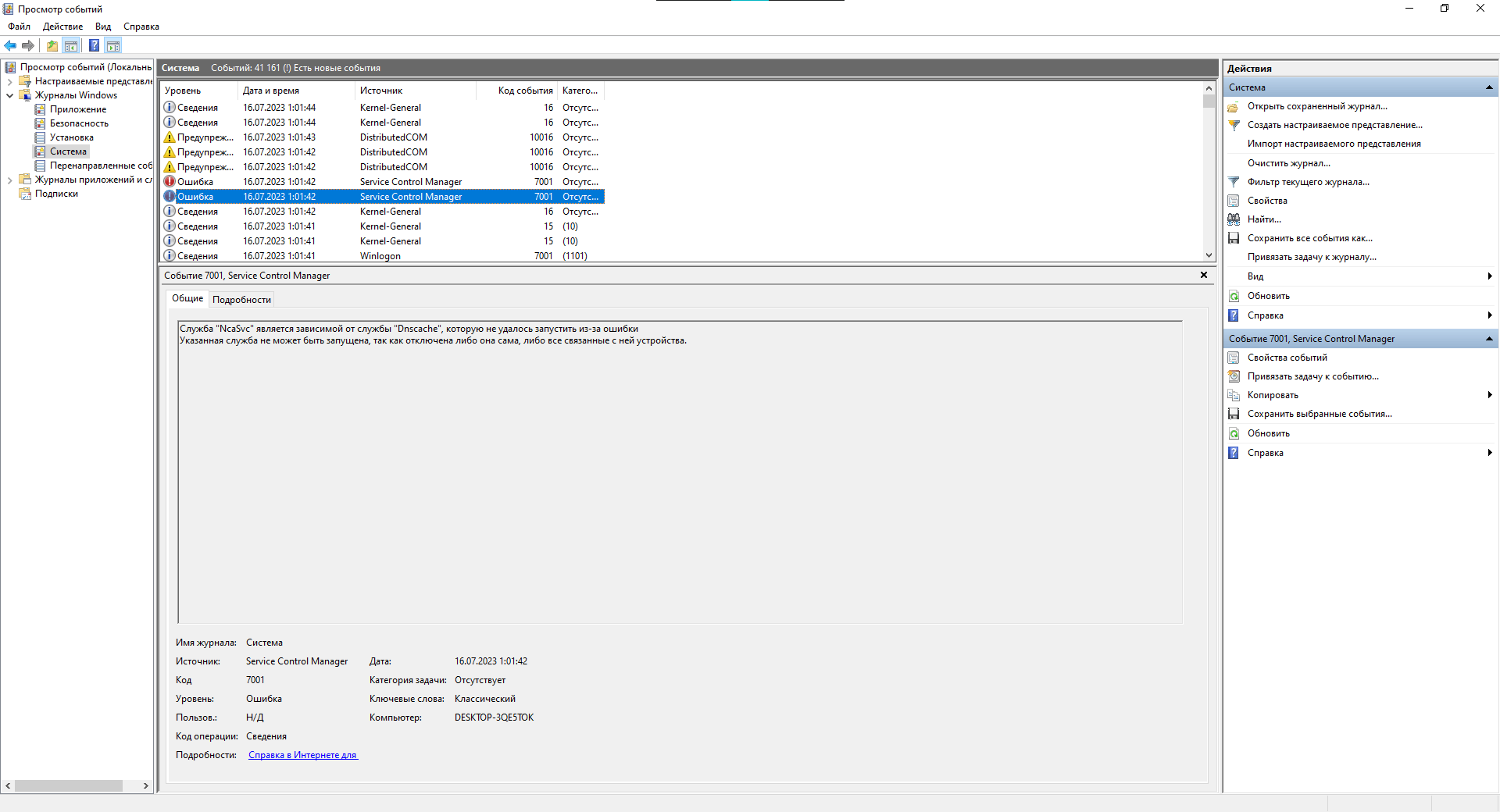Collapse the Событие 7001 actions section
The image size is (1500, 812).
(1489, 339)
